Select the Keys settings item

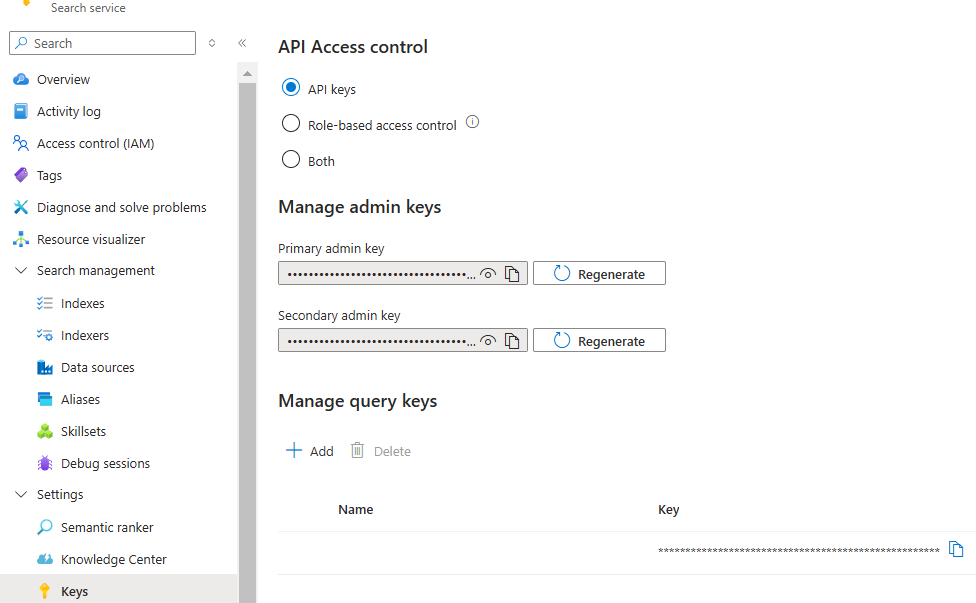pos(118,589)
